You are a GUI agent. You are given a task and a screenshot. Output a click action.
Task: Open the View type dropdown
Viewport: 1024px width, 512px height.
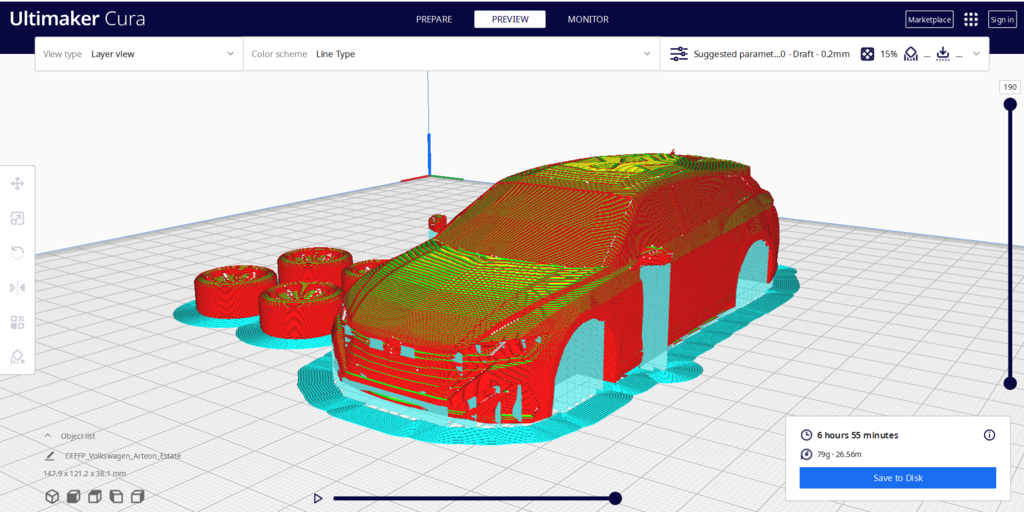(x=139, y=54)
